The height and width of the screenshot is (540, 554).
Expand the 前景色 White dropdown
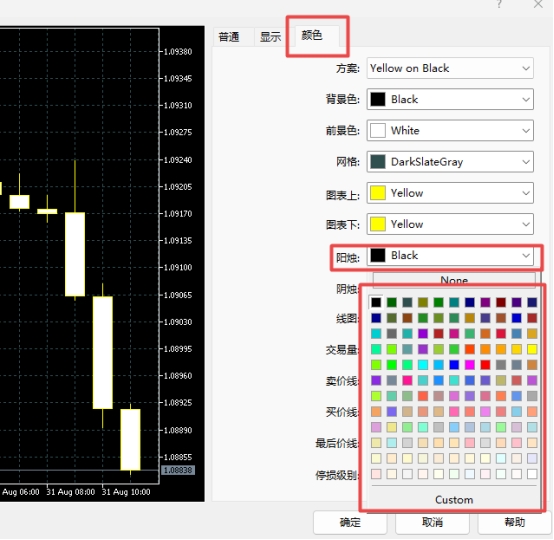(450, 131)
